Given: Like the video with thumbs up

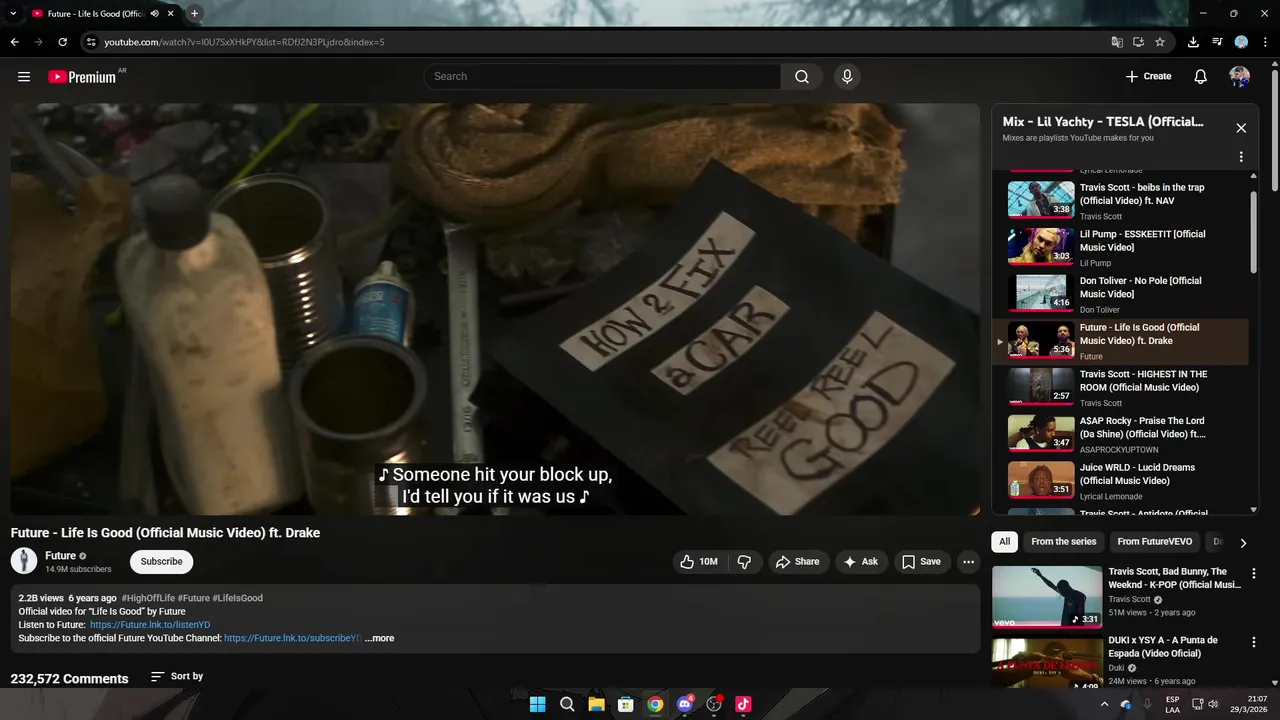Looking at the screenshot, I should click(699, 562).
